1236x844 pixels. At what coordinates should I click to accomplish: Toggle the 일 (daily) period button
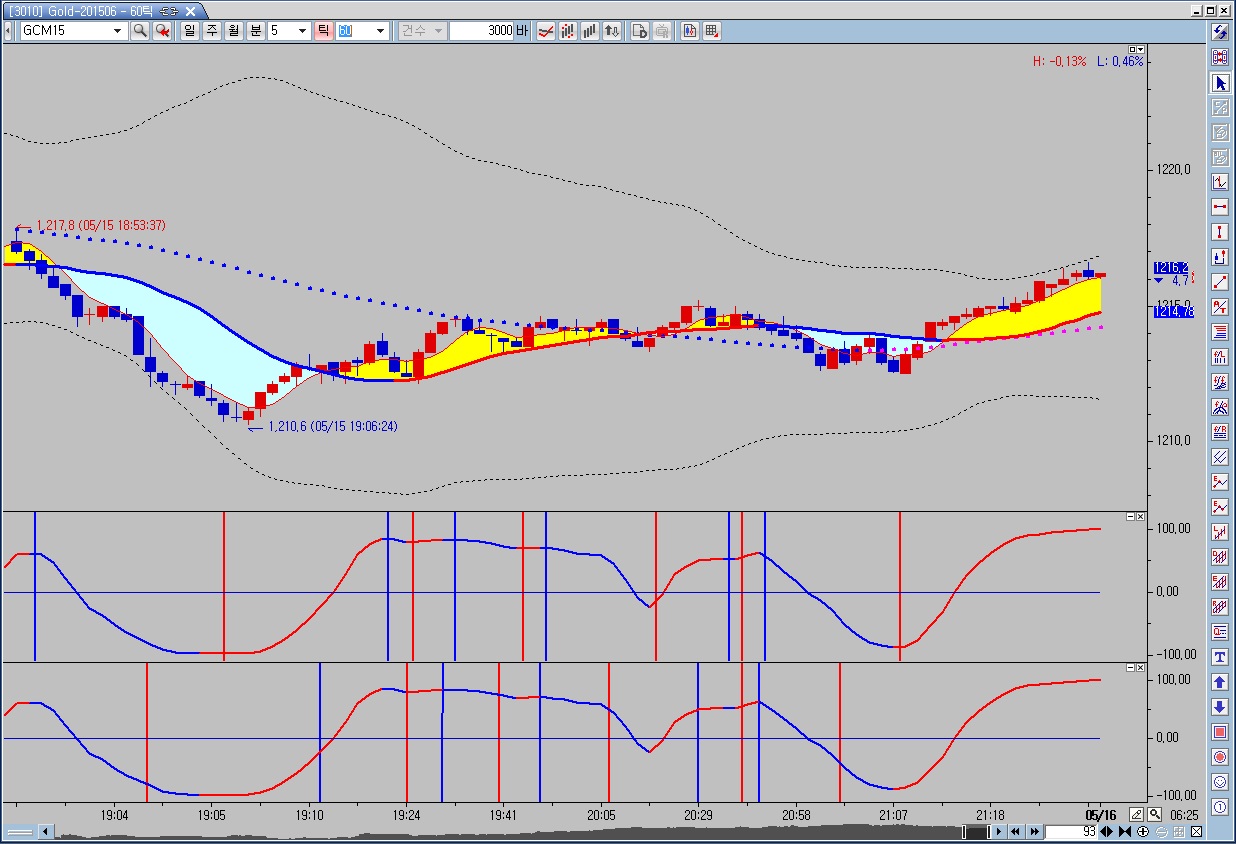pyautogui.click(x=189, y=31)
